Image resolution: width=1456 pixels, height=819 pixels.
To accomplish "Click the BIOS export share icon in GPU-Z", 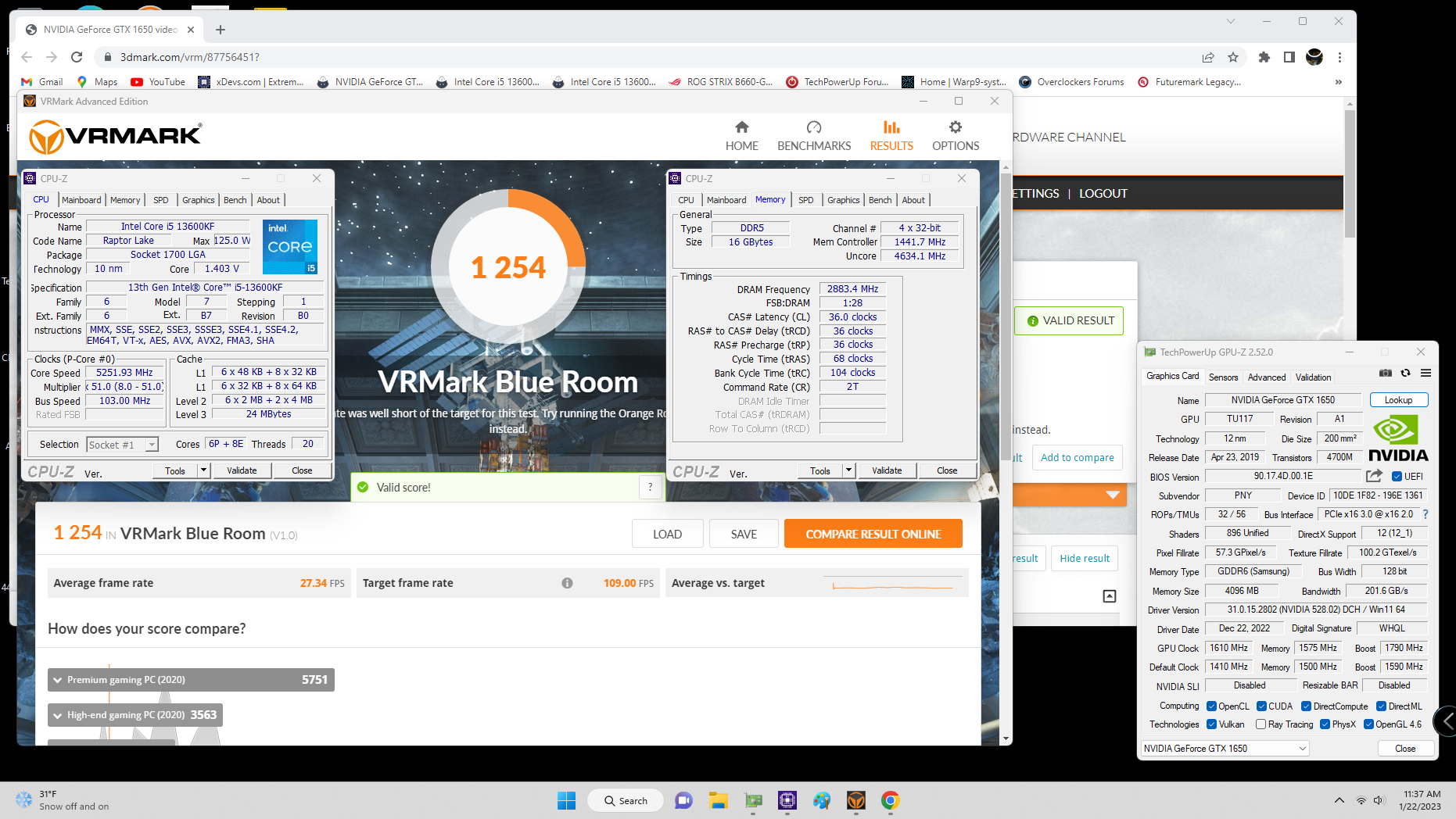I will coord(1374,476).
